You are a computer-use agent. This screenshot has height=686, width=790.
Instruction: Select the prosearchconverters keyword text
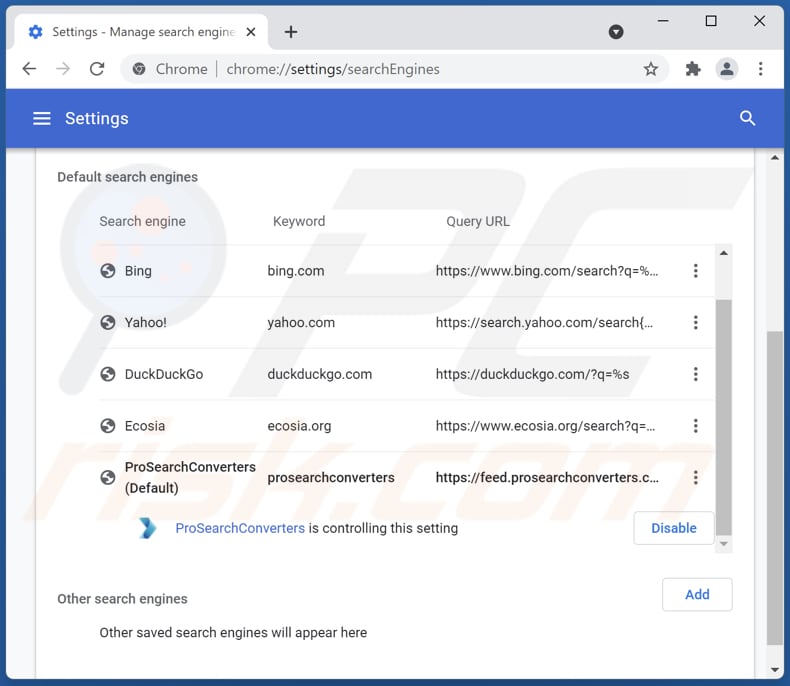331,477
